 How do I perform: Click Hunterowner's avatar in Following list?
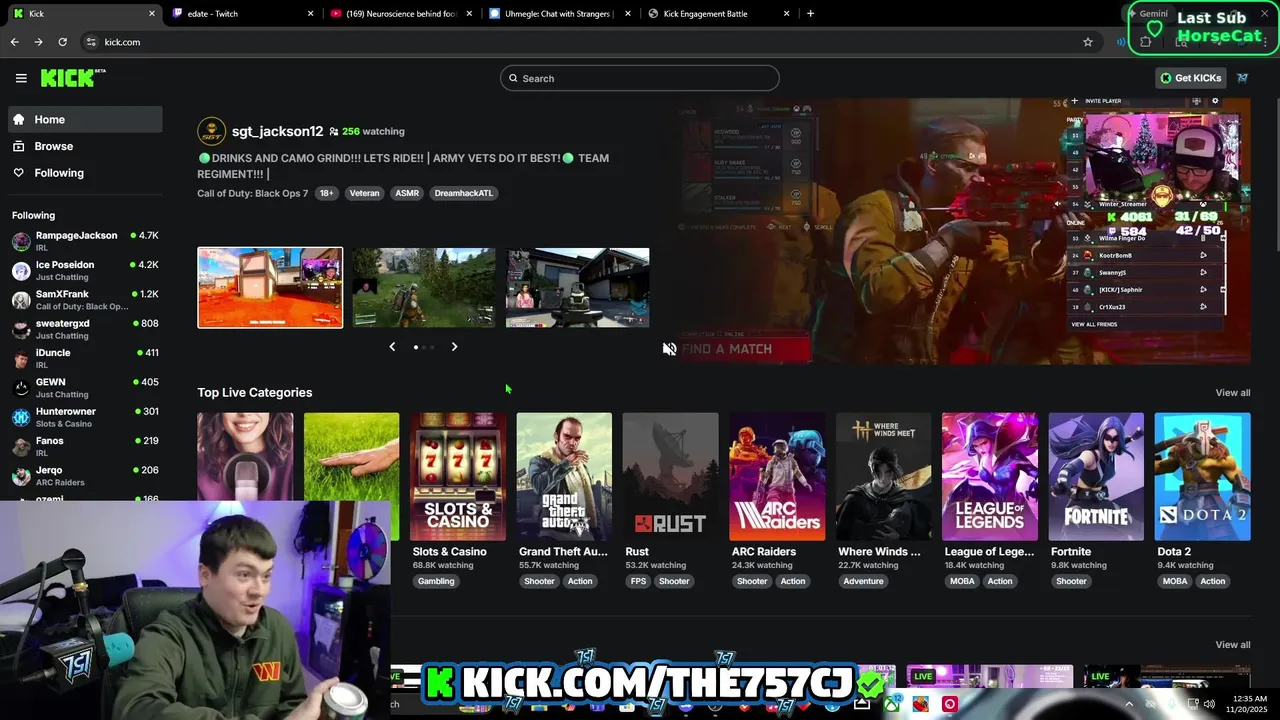(x=21, y=417)
